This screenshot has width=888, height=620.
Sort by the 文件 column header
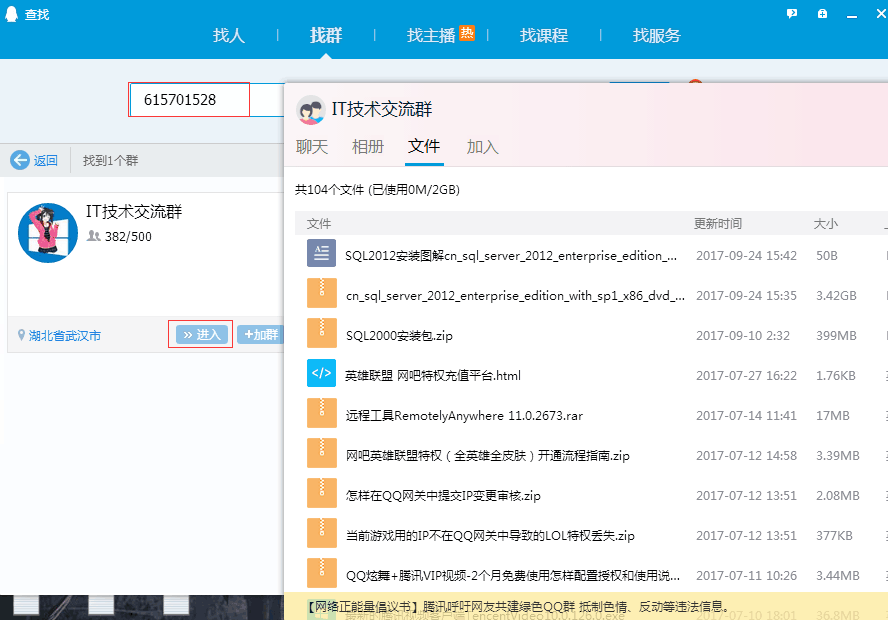point(318,224)
